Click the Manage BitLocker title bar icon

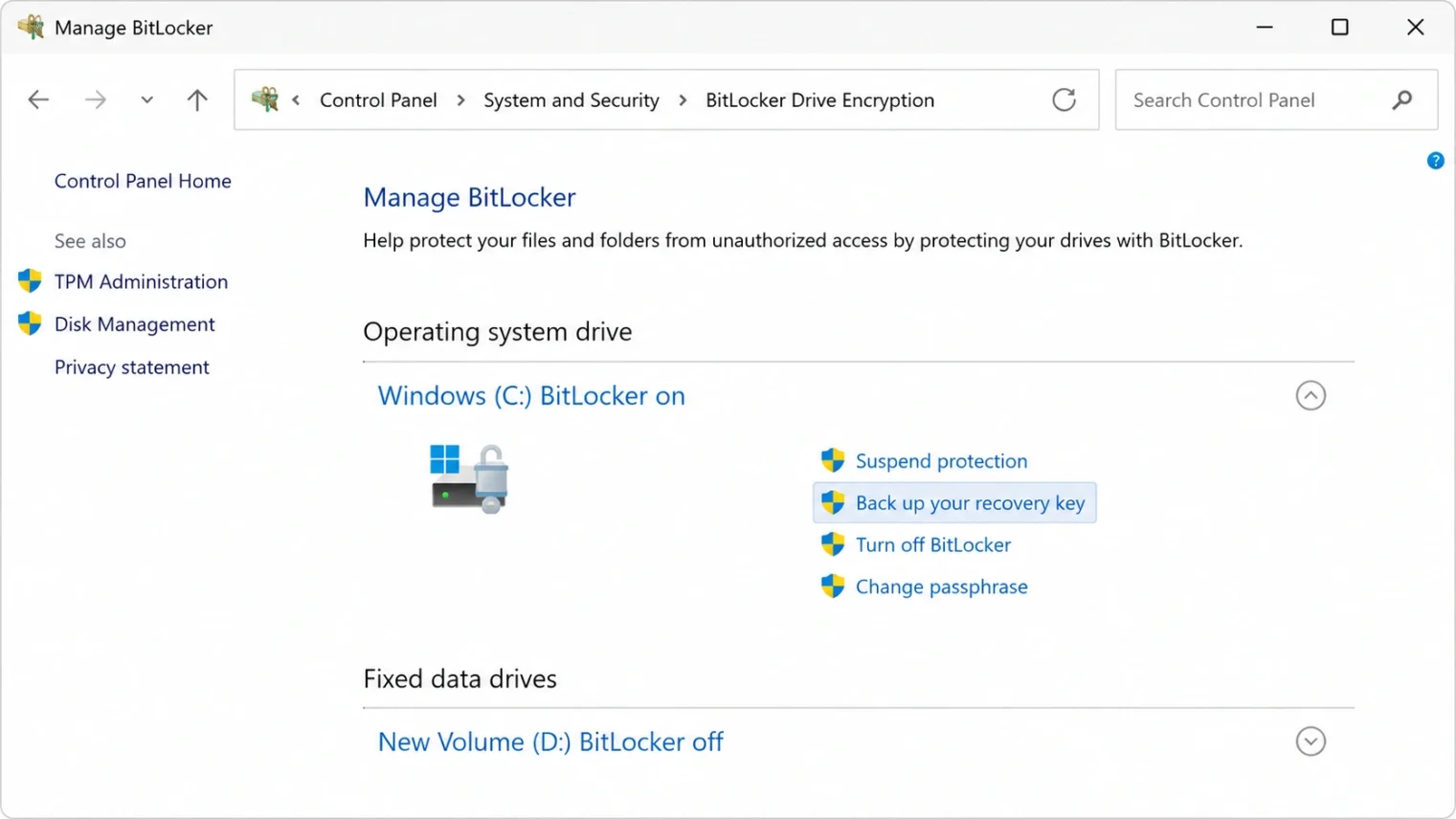[31, 27]
